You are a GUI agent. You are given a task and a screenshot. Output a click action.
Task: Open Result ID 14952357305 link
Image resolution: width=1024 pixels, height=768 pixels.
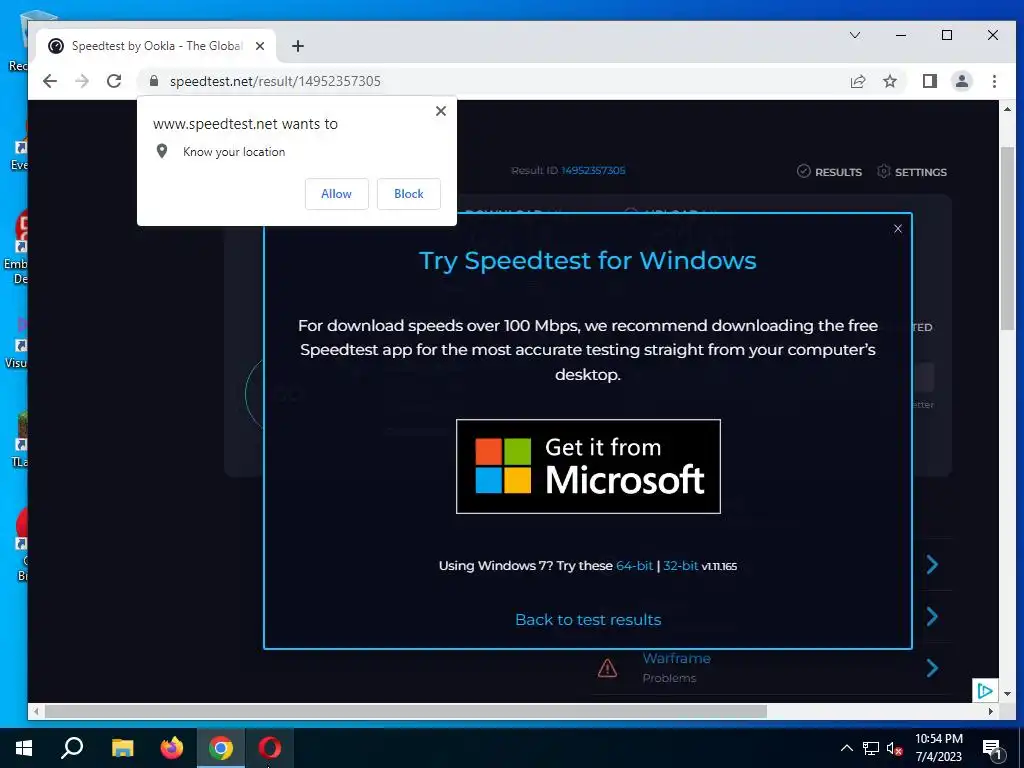593,170
